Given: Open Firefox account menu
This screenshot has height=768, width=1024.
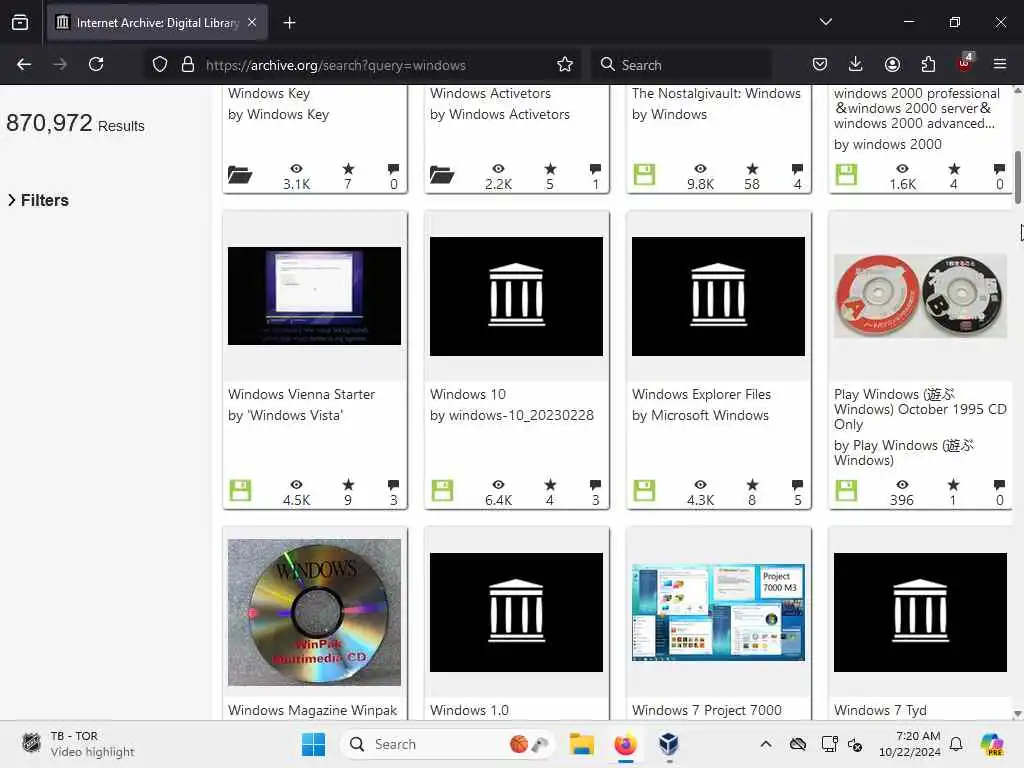Looking at the screenshot, I should click(x=892, y=64).
